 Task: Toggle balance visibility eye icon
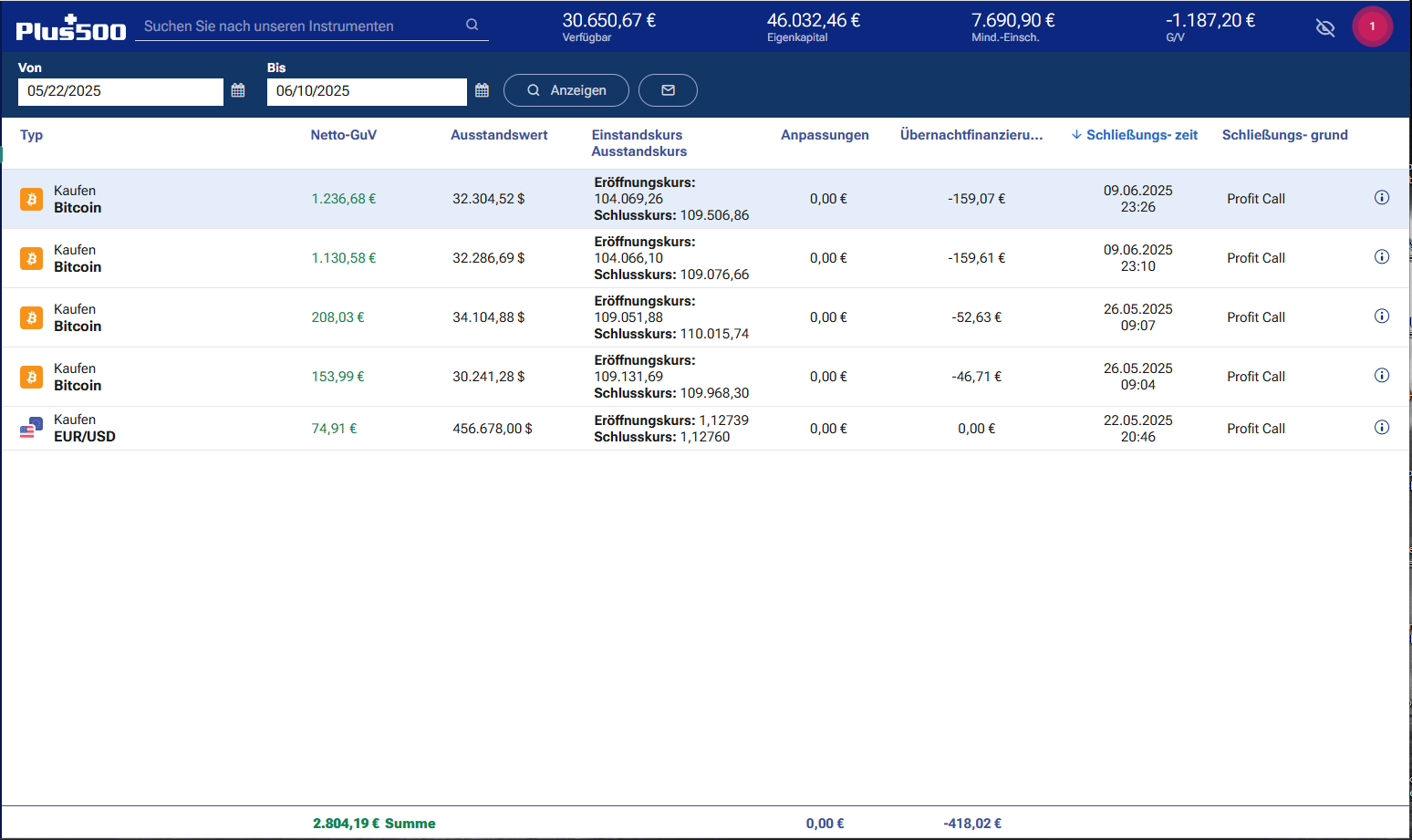[1325, 28]
